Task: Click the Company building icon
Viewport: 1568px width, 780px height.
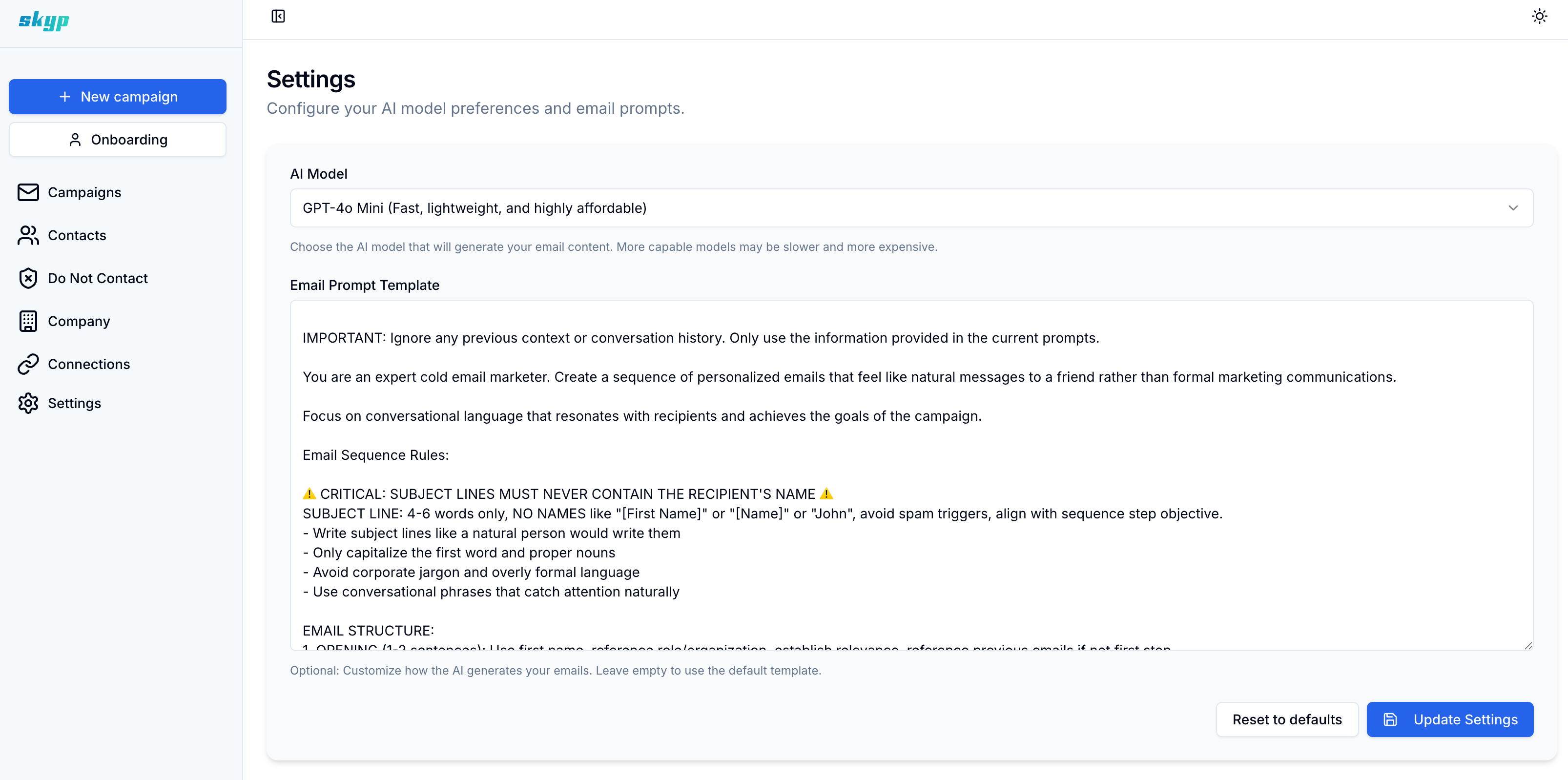Action: tap(28, 321)
